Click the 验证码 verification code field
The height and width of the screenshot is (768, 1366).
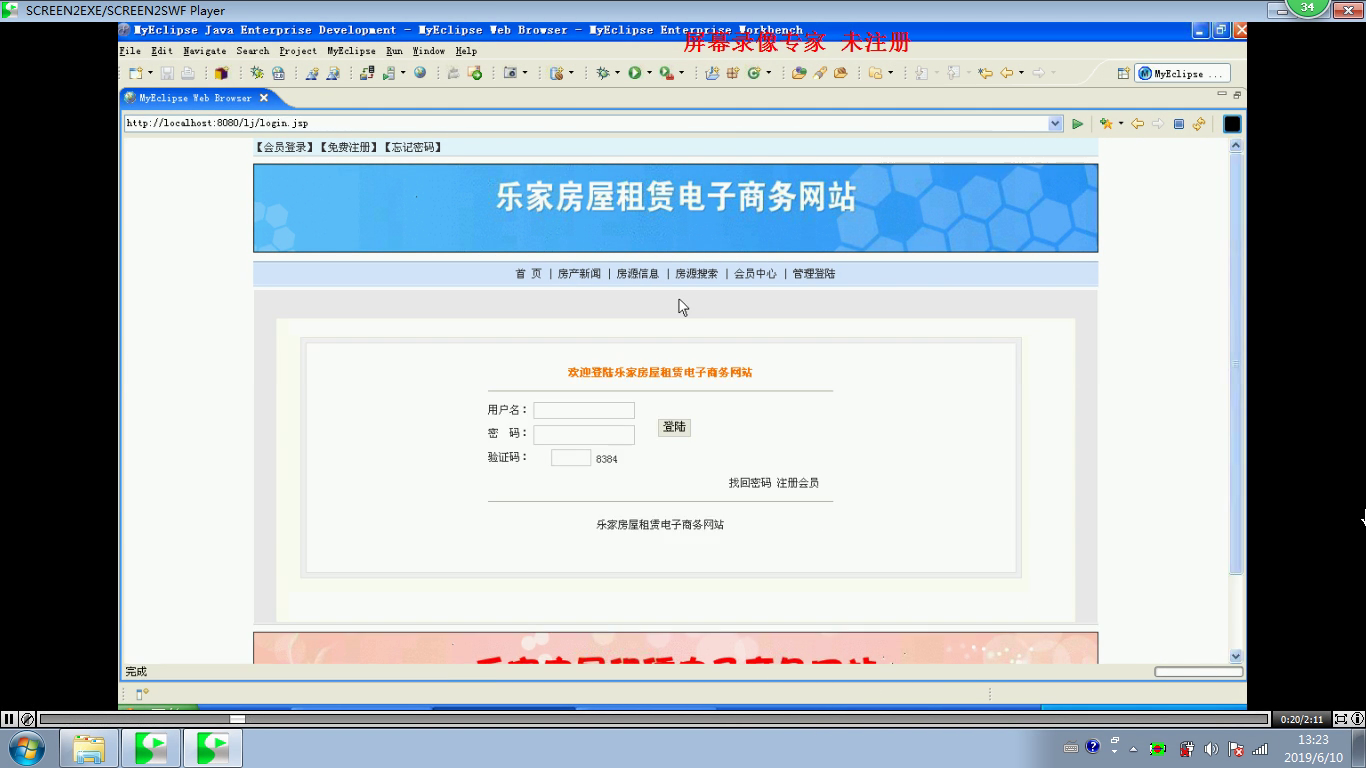pos(571,458)
